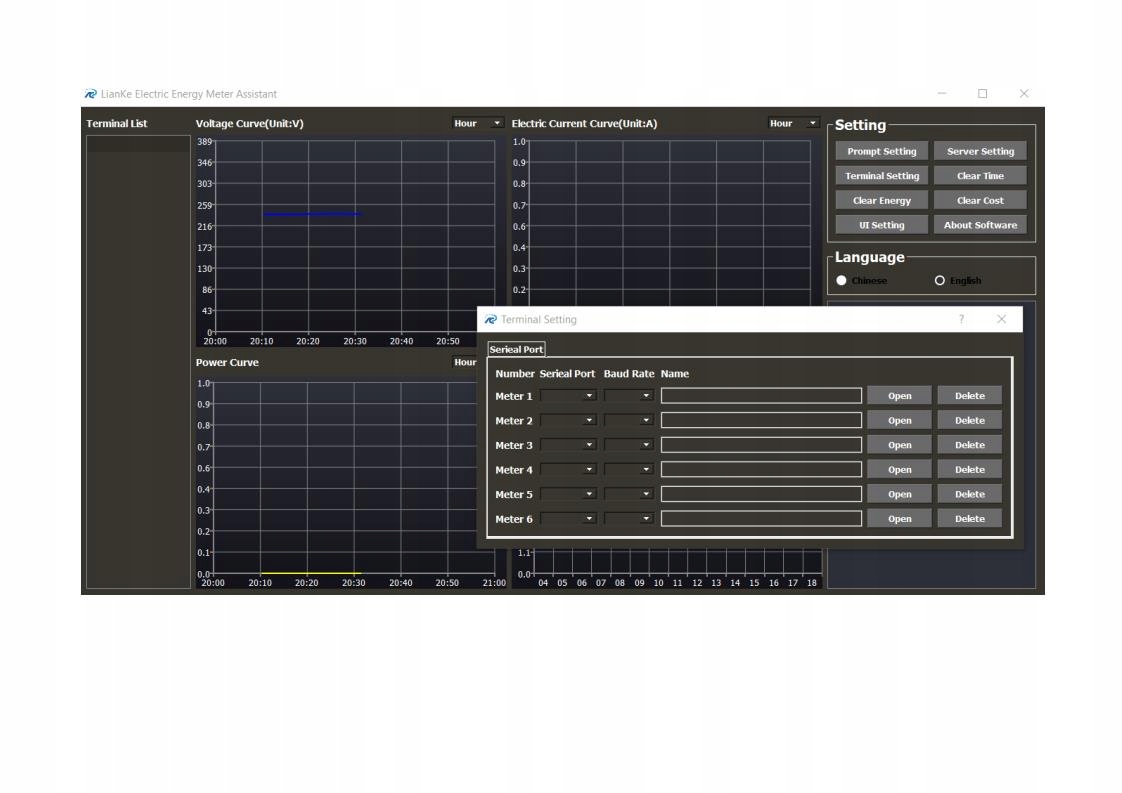Open About Software

point(980,225)
